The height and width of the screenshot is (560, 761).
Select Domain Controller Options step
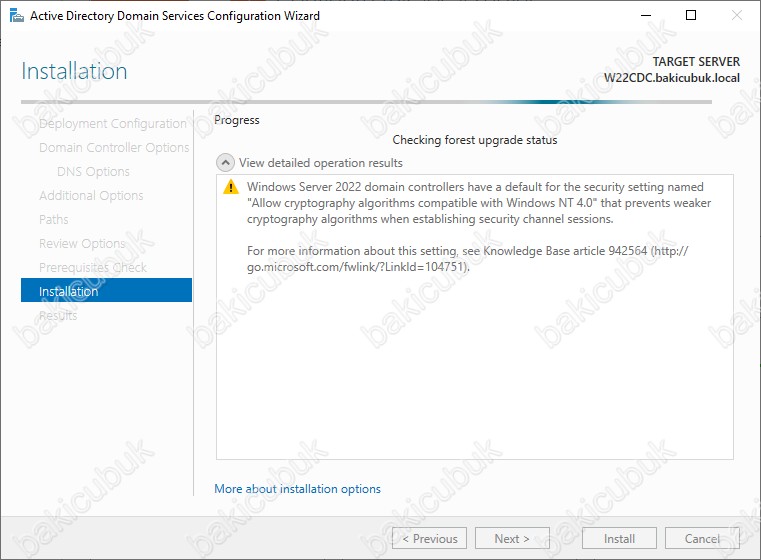(x=114, y=148)
